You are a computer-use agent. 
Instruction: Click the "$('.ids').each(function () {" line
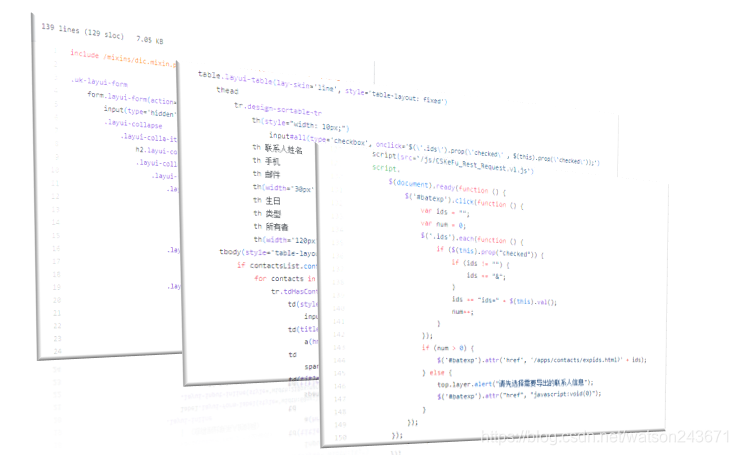(472, 238)
